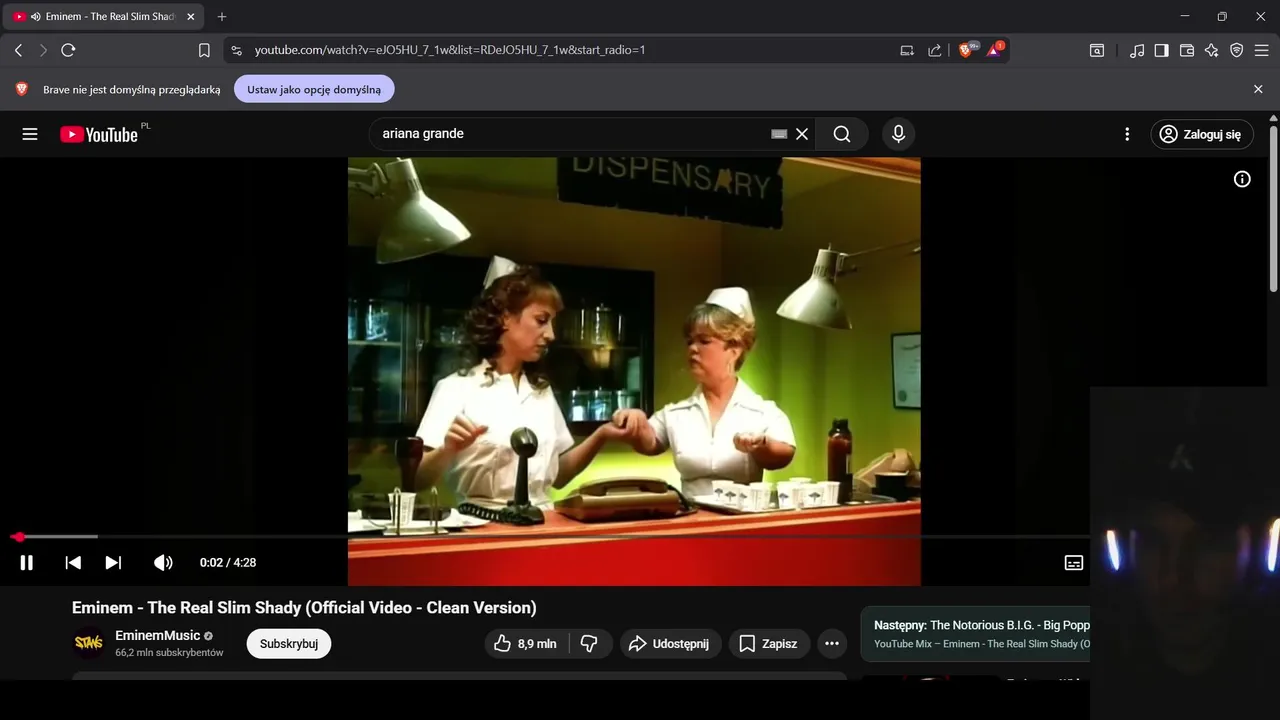This screenshot has width=1280, height=720.
Task: Open a new browser tab
Action: [x=222, y=17]
